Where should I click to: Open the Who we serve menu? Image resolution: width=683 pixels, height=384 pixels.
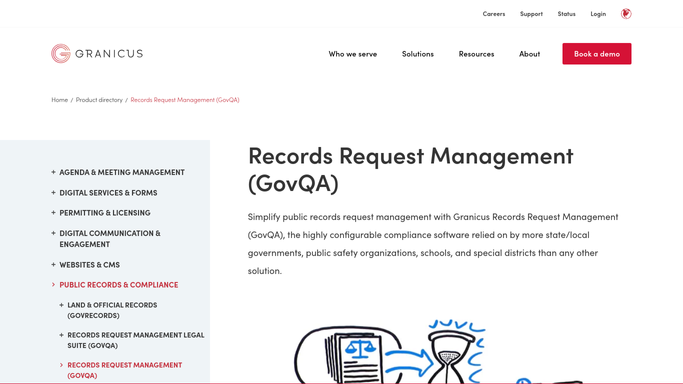[353, 54]
